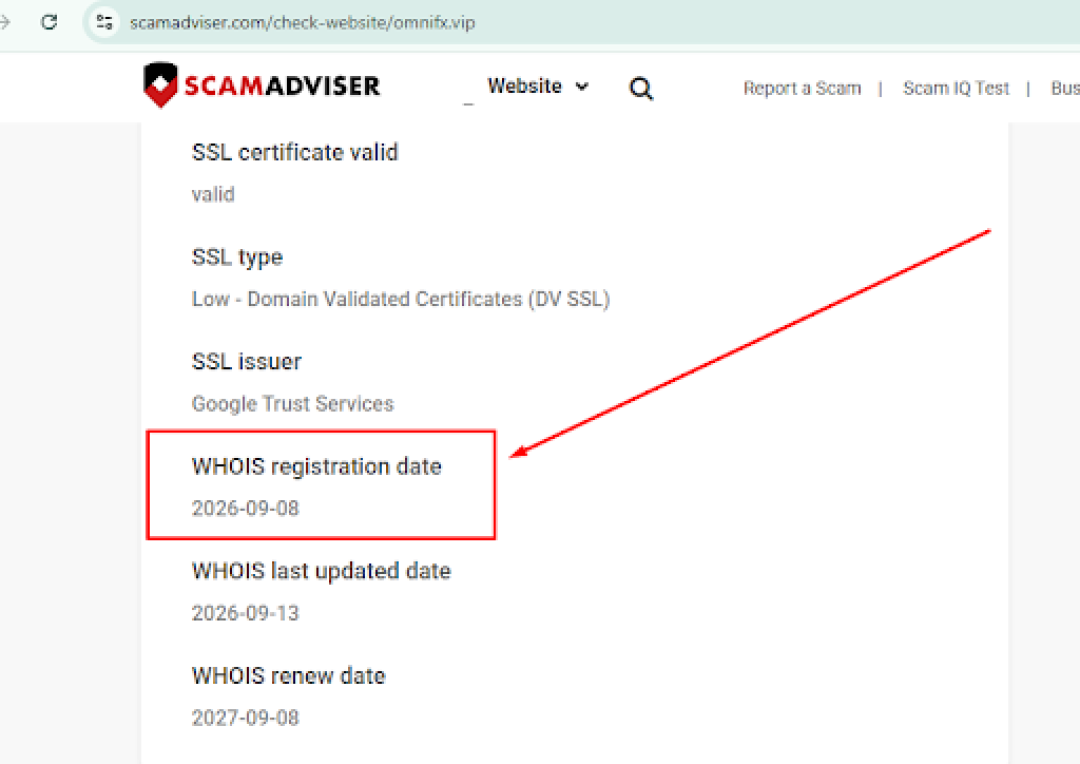Reload the page with the refresh icon
1080x764 pixels.
(49, 22)
